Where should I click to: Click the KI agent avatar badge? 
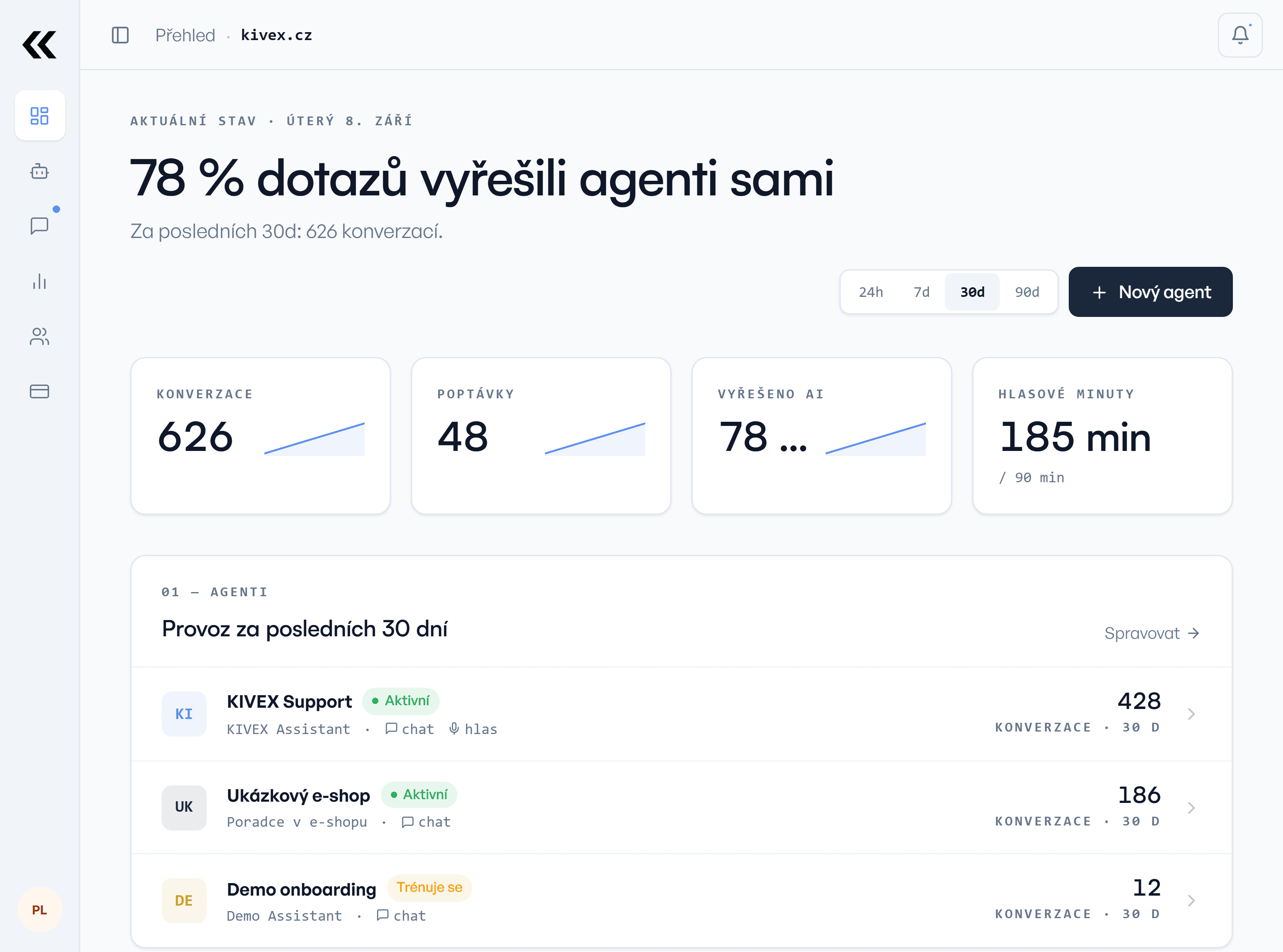tap(184, 714)
